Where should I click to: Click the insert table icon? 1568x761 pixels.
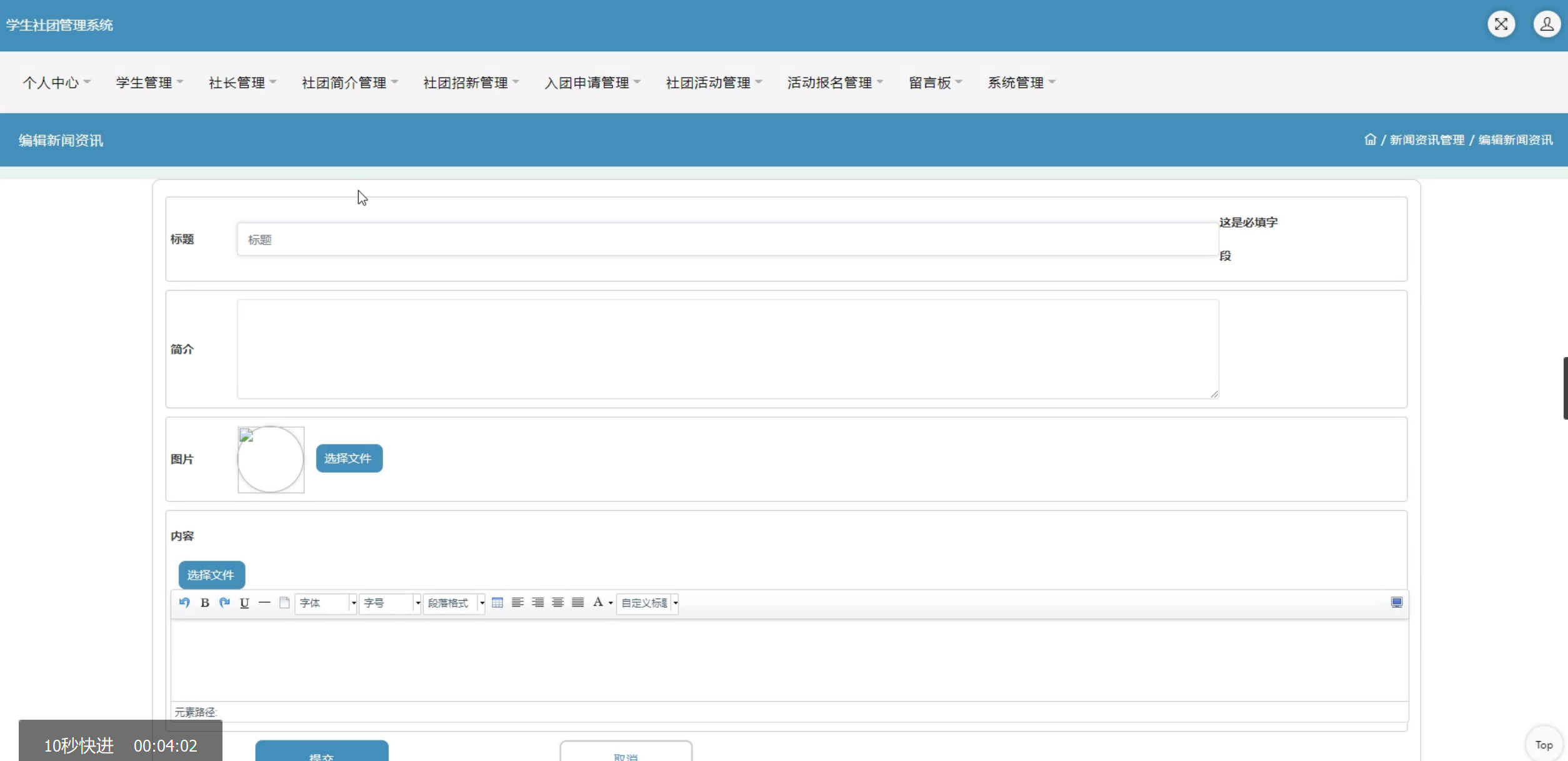coord(497,603)
